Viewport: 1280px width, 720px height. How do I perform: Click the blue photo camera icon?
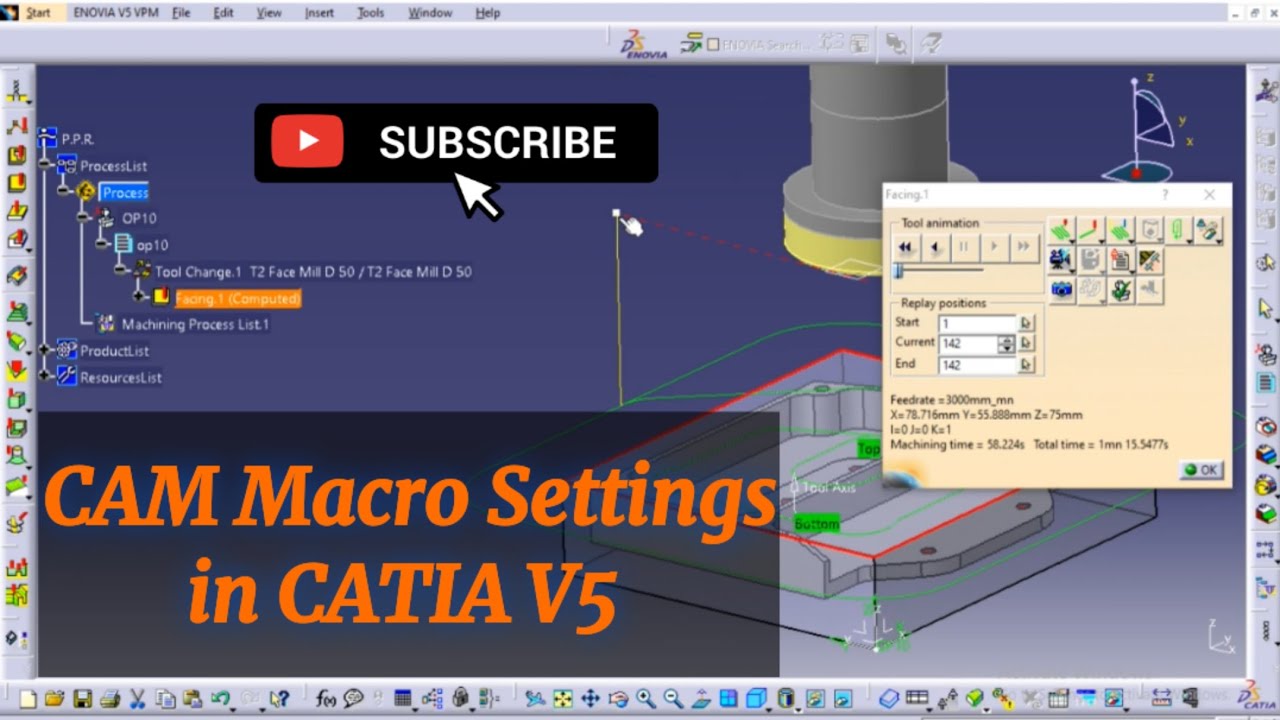1060,290
